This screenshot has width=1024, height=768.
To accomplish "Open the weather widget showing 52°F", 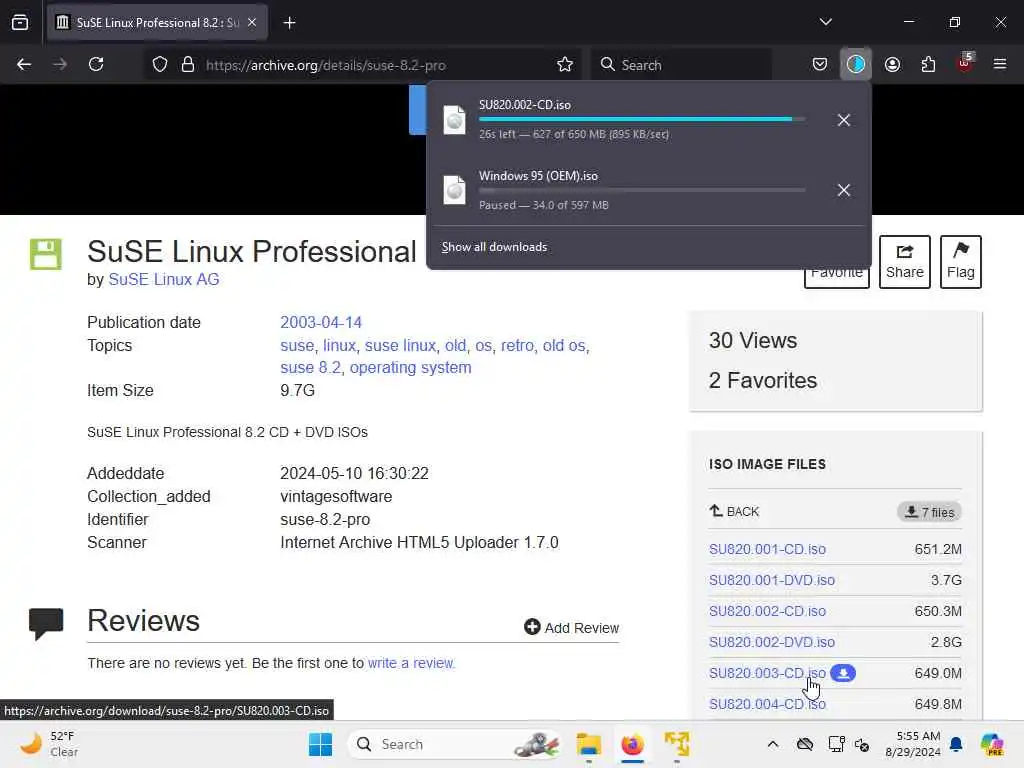I will click(49, 744).
